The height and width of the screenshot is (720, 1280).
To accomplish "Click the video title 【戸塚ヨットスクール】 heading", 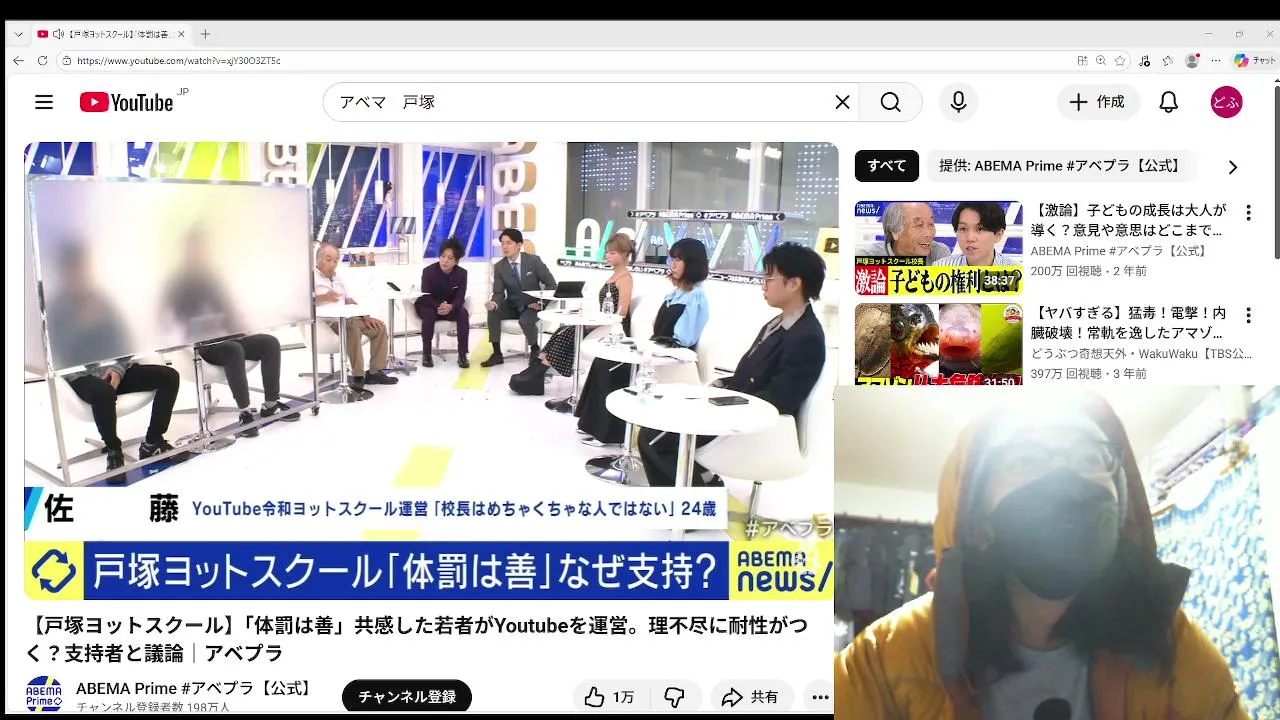I will 417,639.
